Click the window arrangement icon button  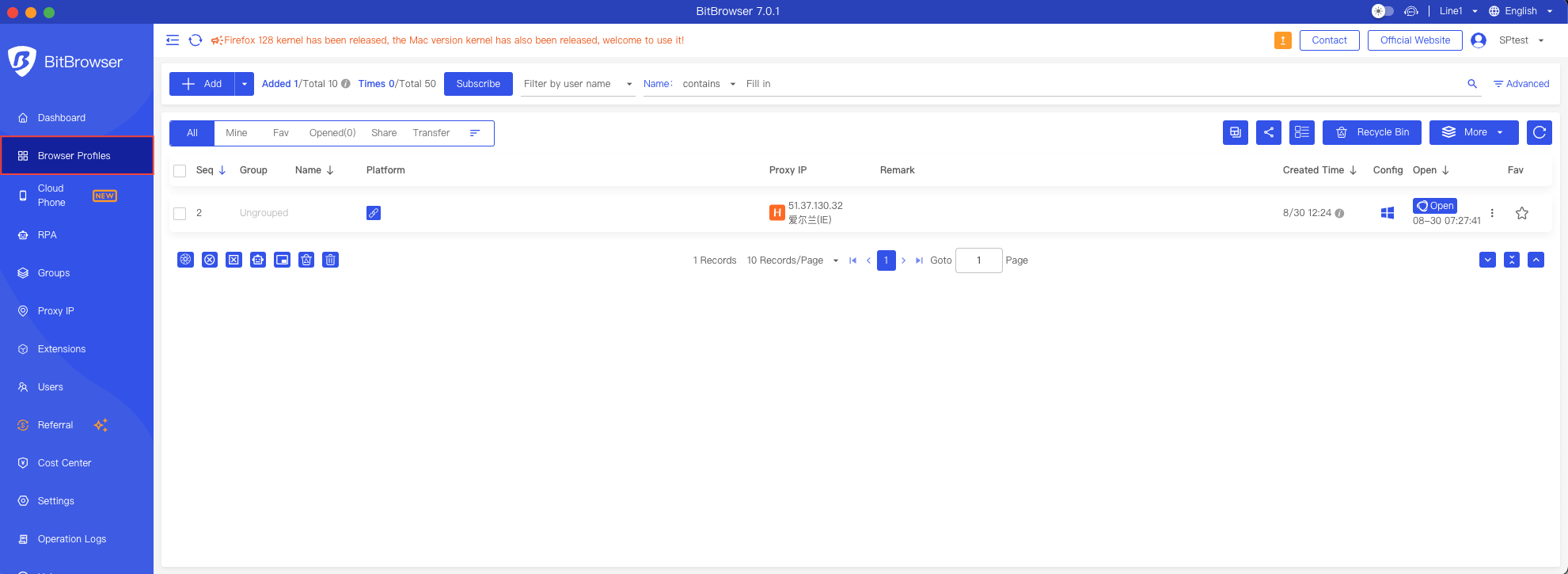[x=1236, y=132]
